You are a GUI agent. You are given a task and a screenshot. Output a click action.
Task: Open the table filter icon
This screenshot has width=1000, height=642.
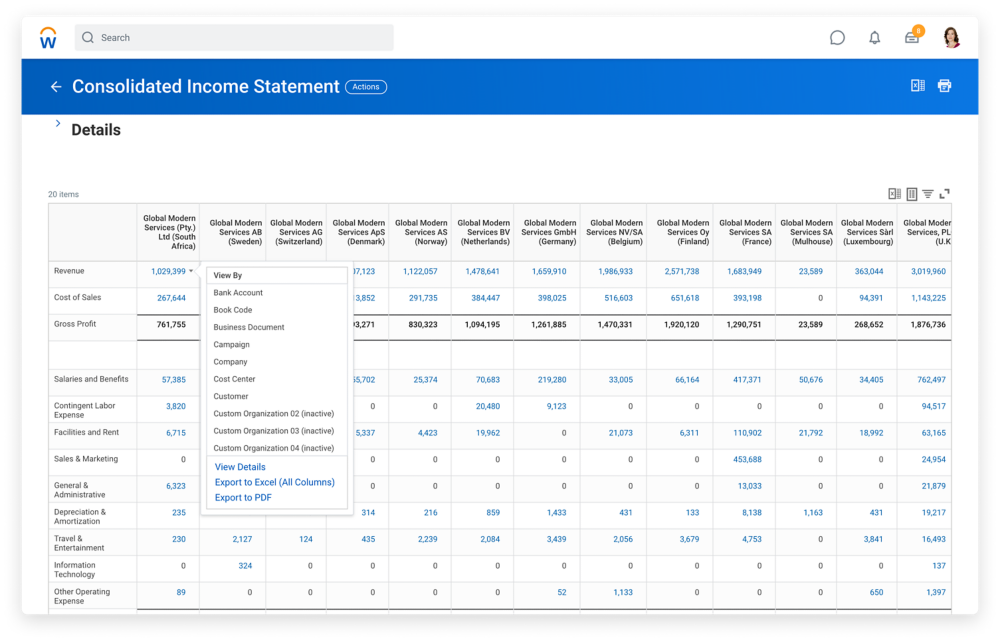pos(927,194)
